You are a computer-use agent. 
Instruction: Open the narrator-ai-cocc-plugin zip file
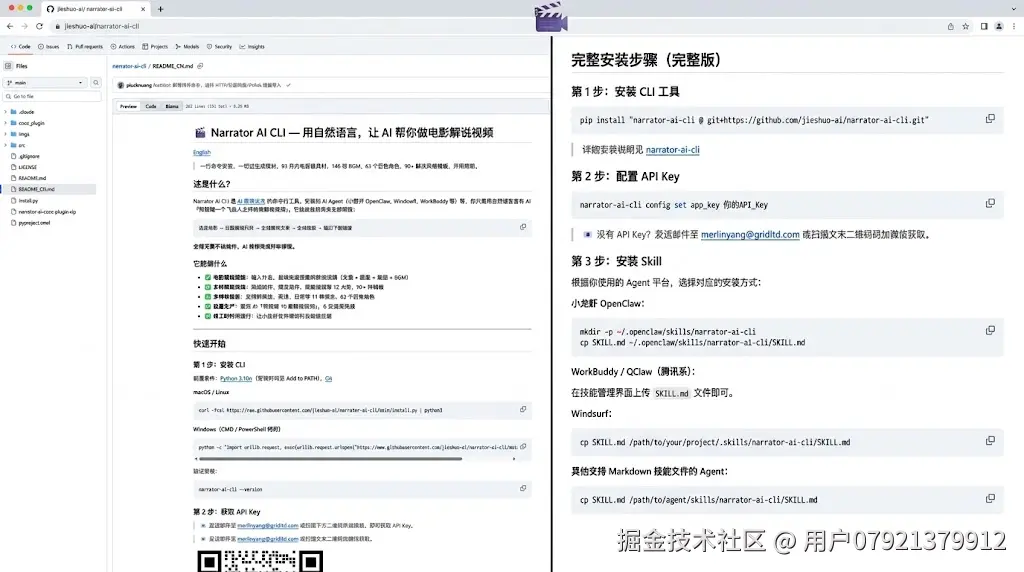point(47,212)
